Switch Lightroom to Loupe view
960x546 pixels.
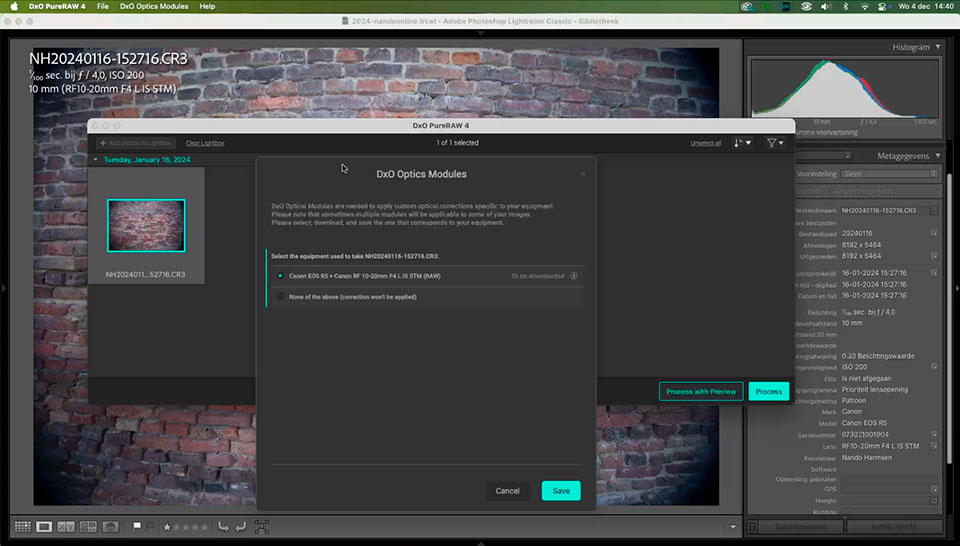tap(44, 526)
